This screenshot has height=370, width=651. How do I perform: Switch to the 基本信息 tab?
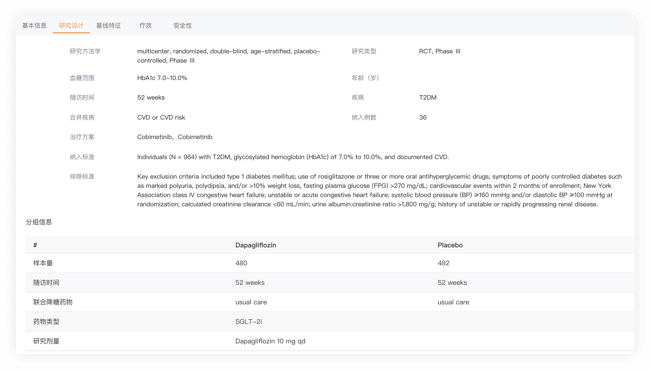(x=34, y=26)
